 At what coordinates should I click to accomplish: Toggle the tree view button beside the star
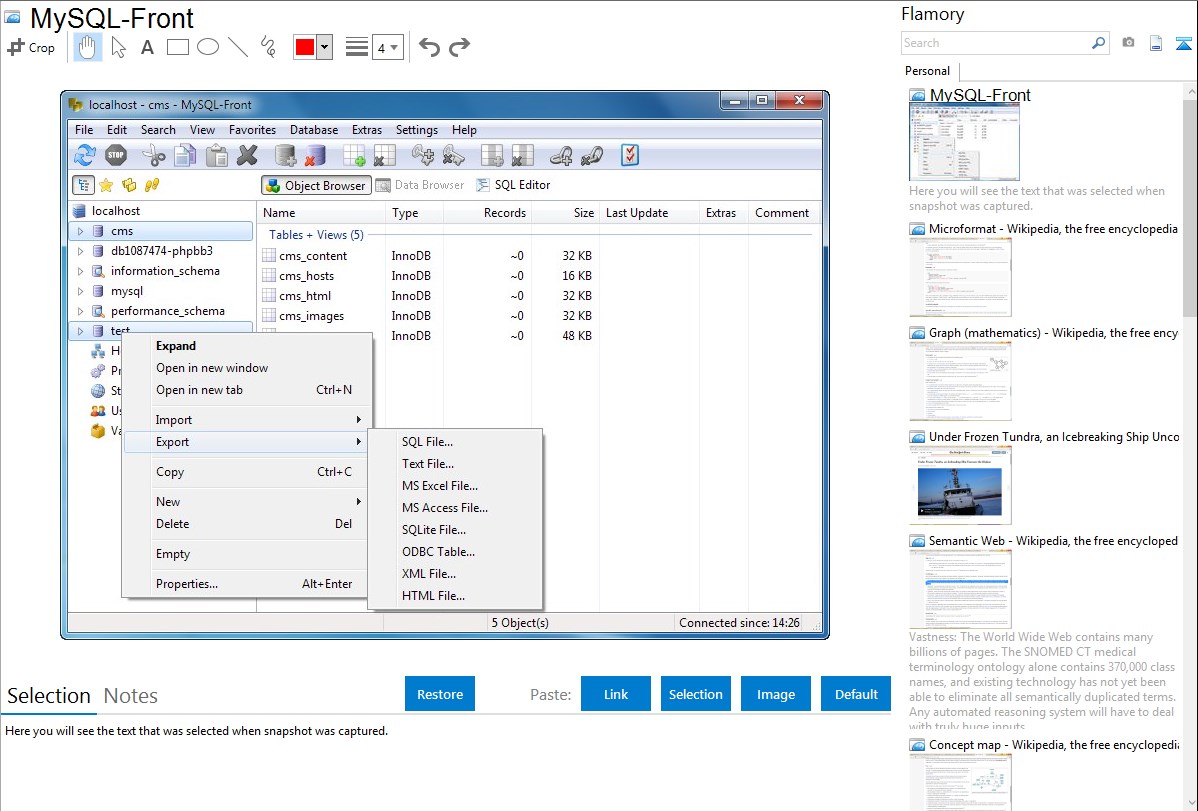[83, 185]
